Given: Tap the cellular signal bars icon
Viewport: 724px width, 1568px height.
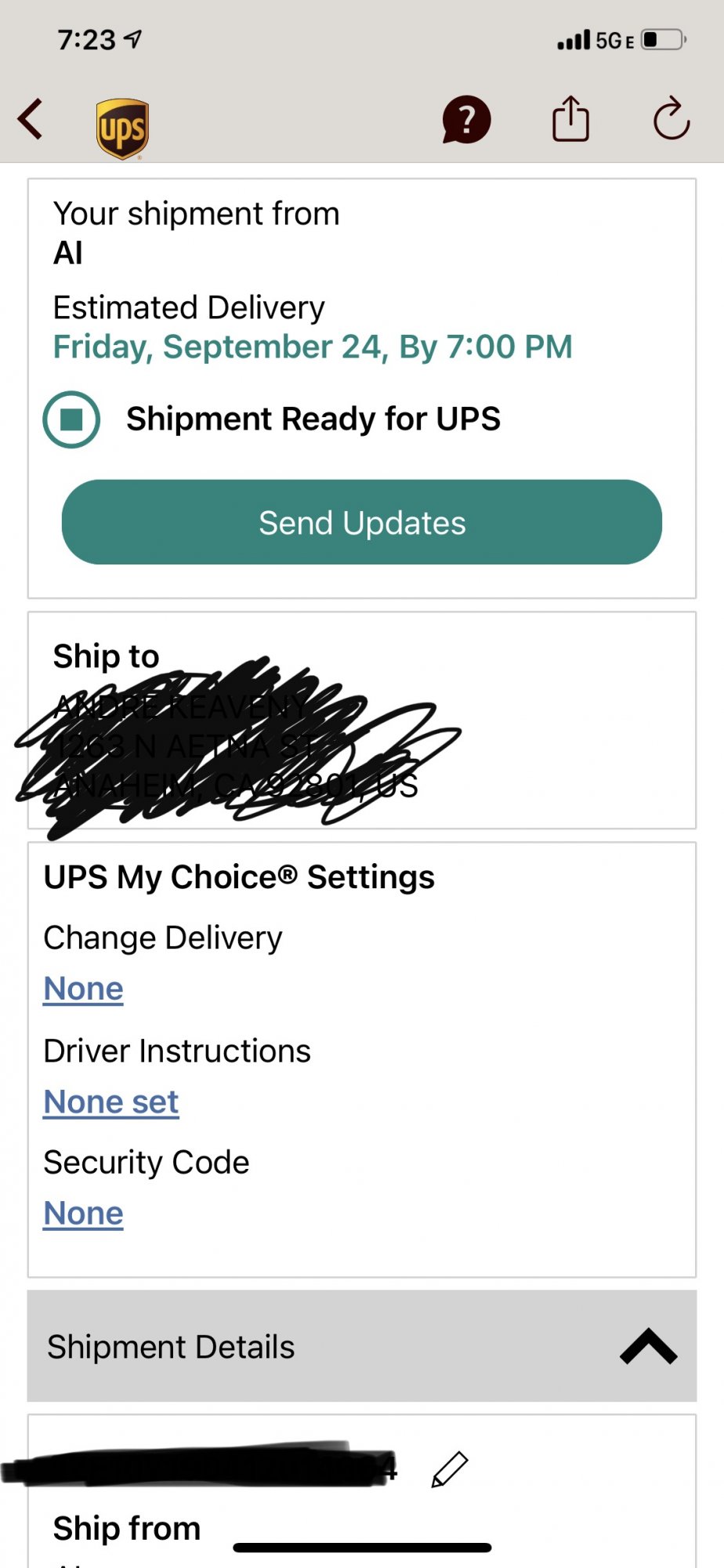Looking at the screenshot, I should [573, 40].
